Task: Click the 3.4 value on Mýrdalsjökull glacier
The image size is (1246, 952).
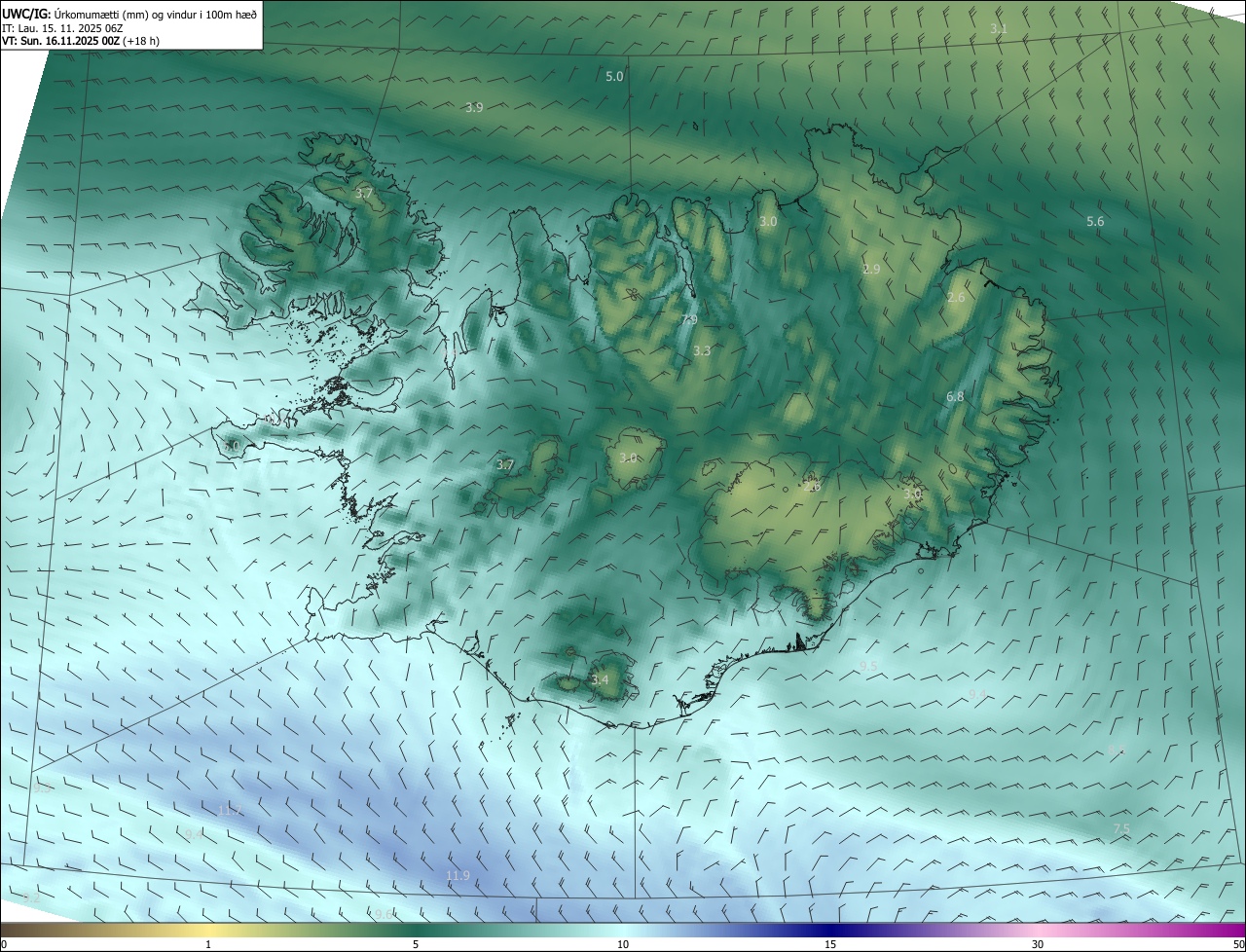Action: (x=600, y=679)
